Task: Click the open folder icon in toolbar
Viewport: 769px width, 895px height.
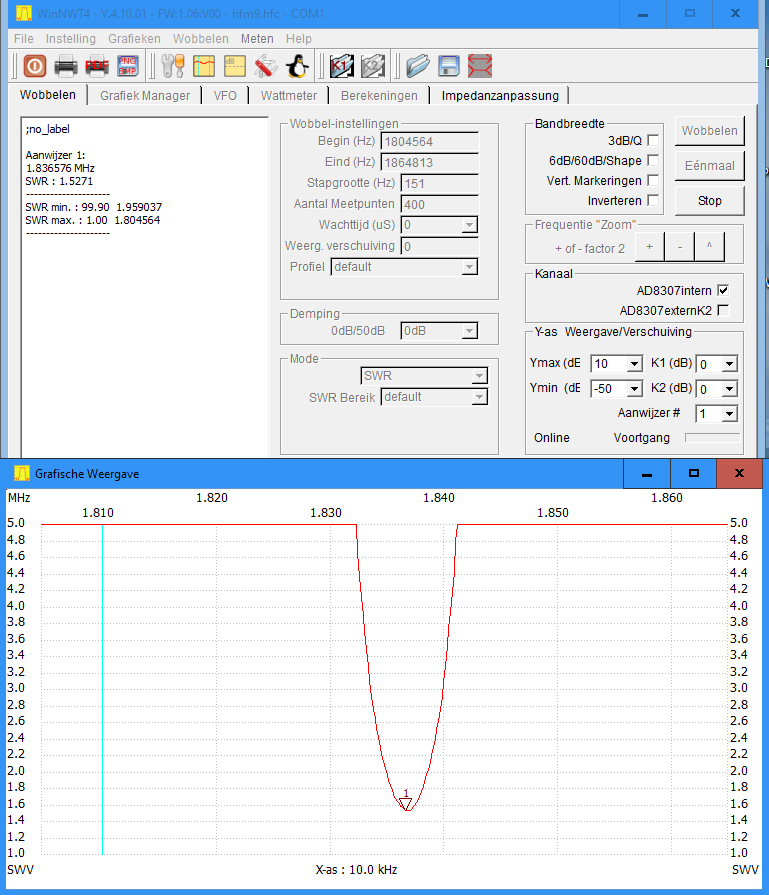Action: pos(418,66)
